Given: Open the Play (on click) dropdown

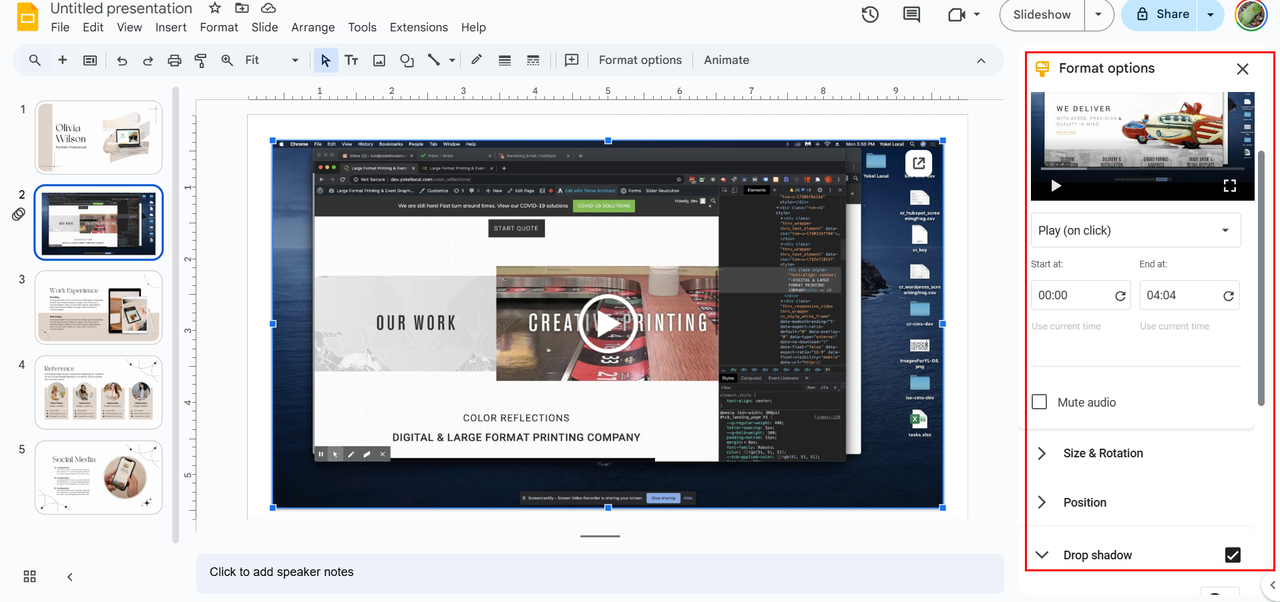Looking at the screenshot, I should click(x=1136, y=230).
